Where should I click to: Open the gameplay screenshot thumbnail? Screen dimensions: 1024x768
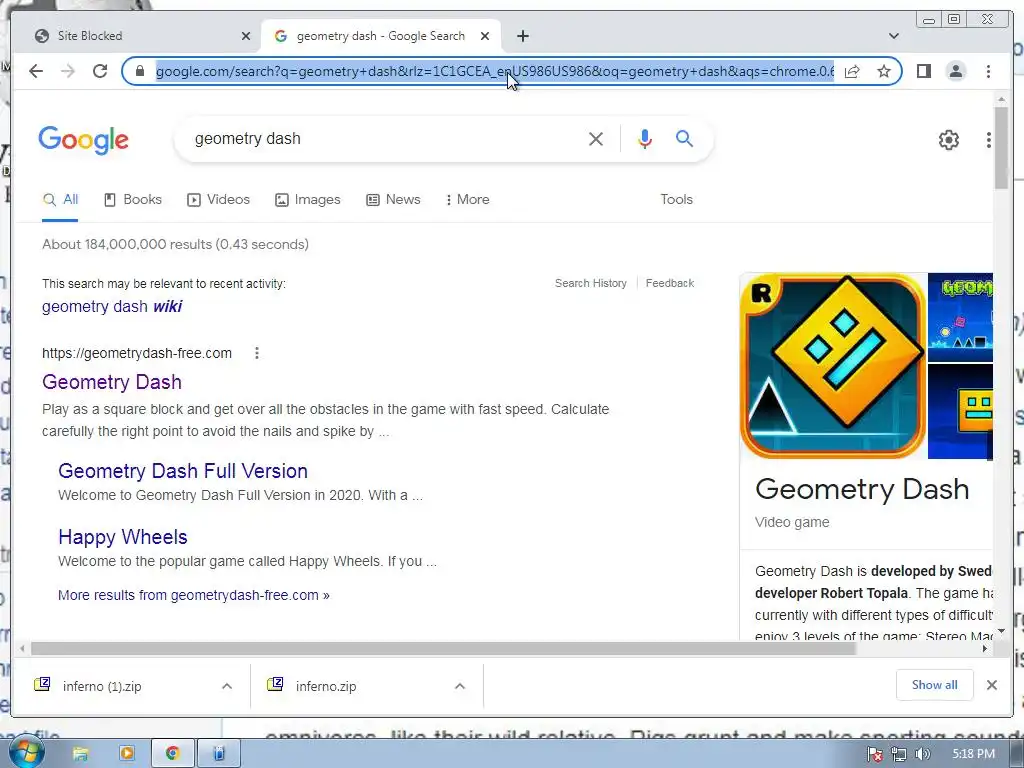coord(960,317)
